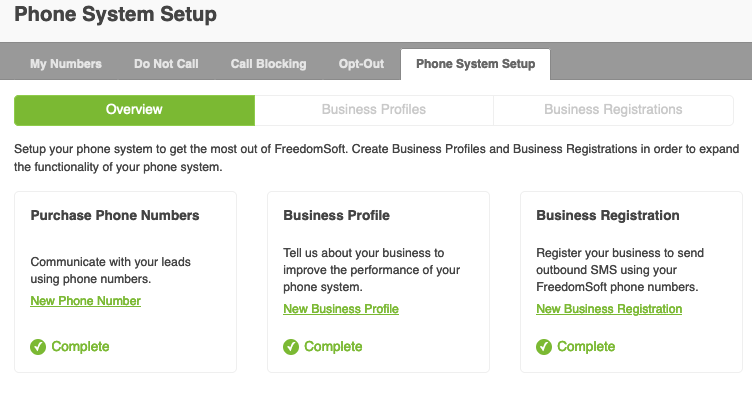Click the green checkmark under Business Profile
Viewport: 752px width, 412px height.
(x=291, y=347)
